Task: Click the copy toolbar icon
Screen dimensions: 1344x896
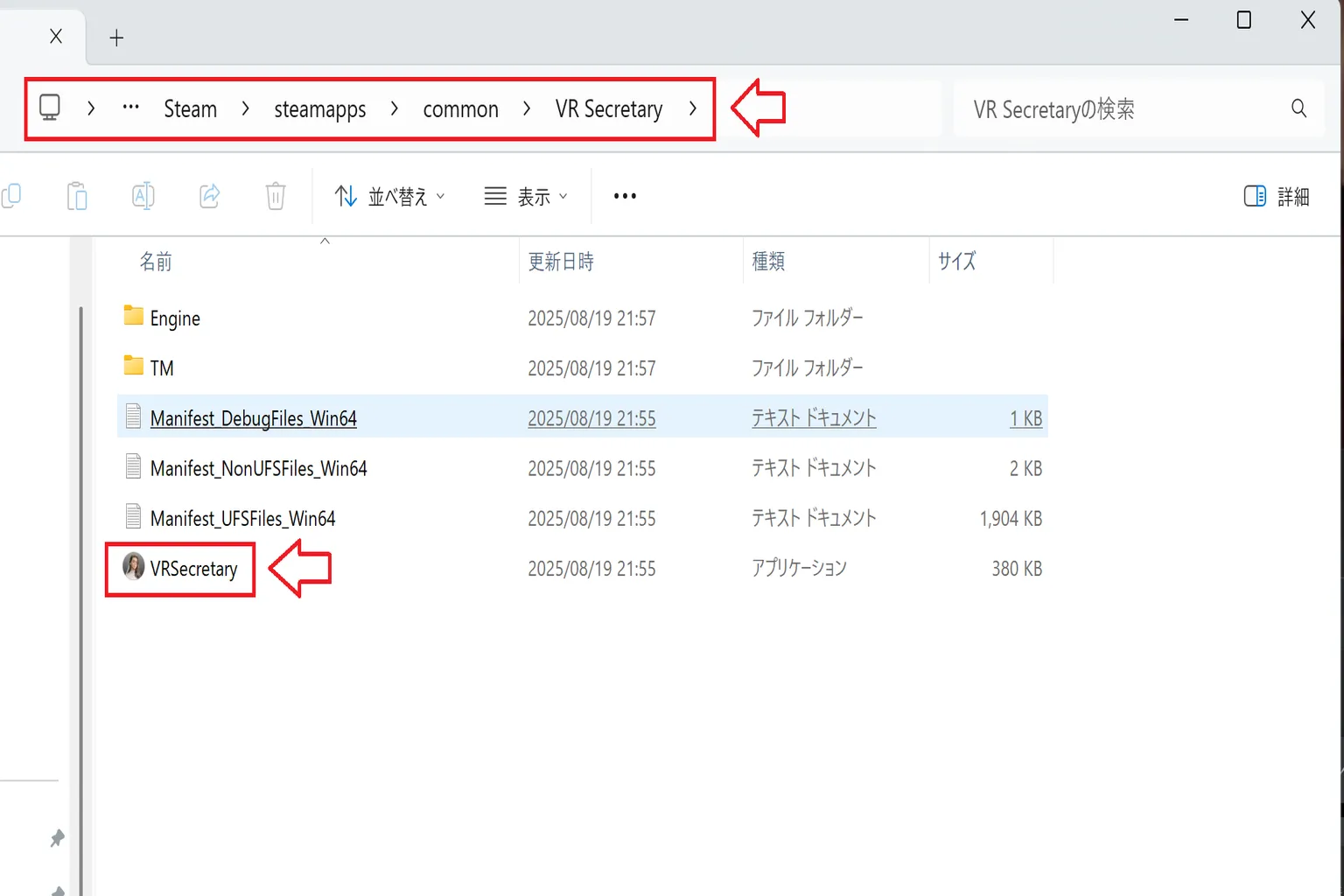Action: point(11,195)
